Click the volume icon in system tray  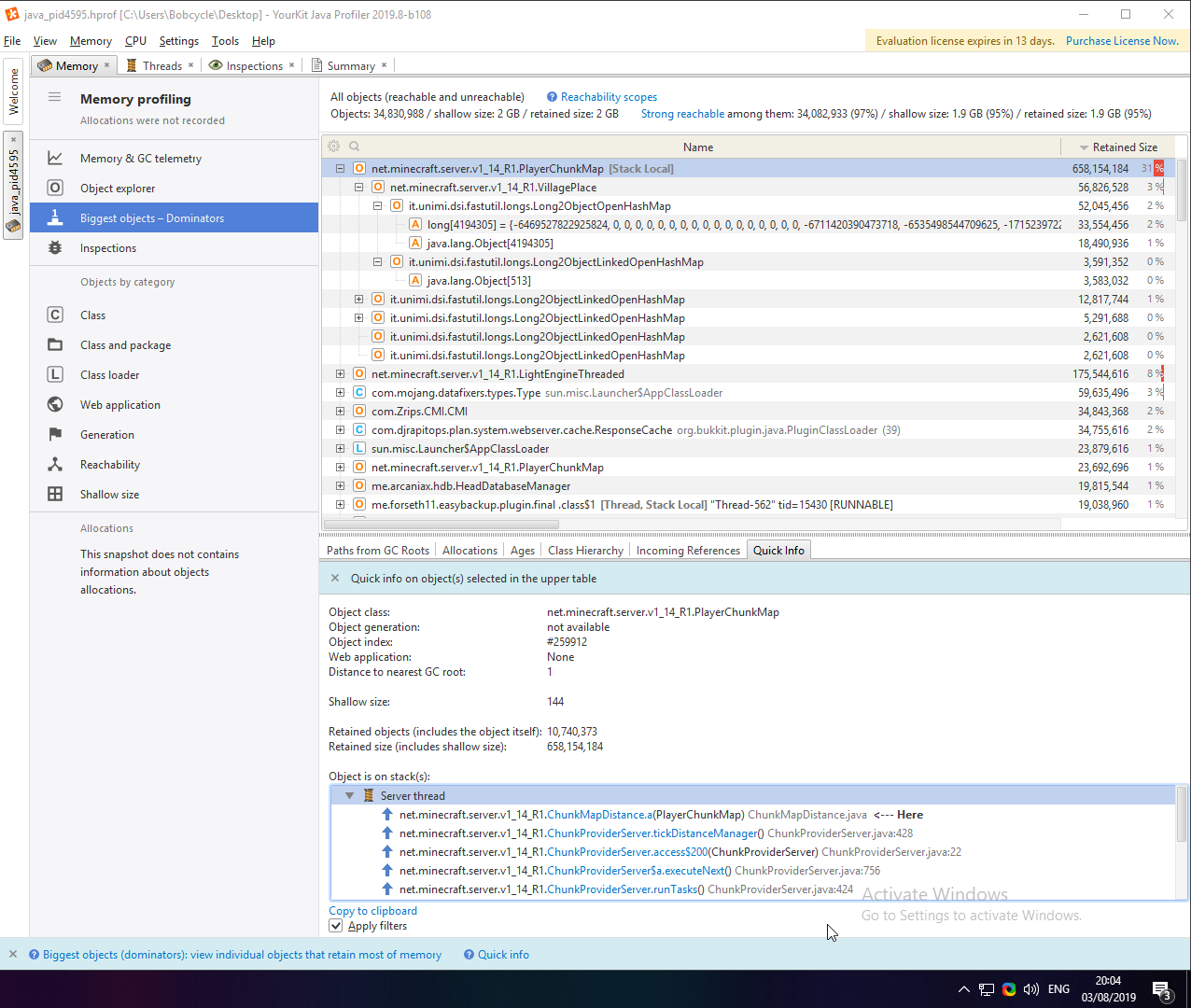click(1031, 989)
